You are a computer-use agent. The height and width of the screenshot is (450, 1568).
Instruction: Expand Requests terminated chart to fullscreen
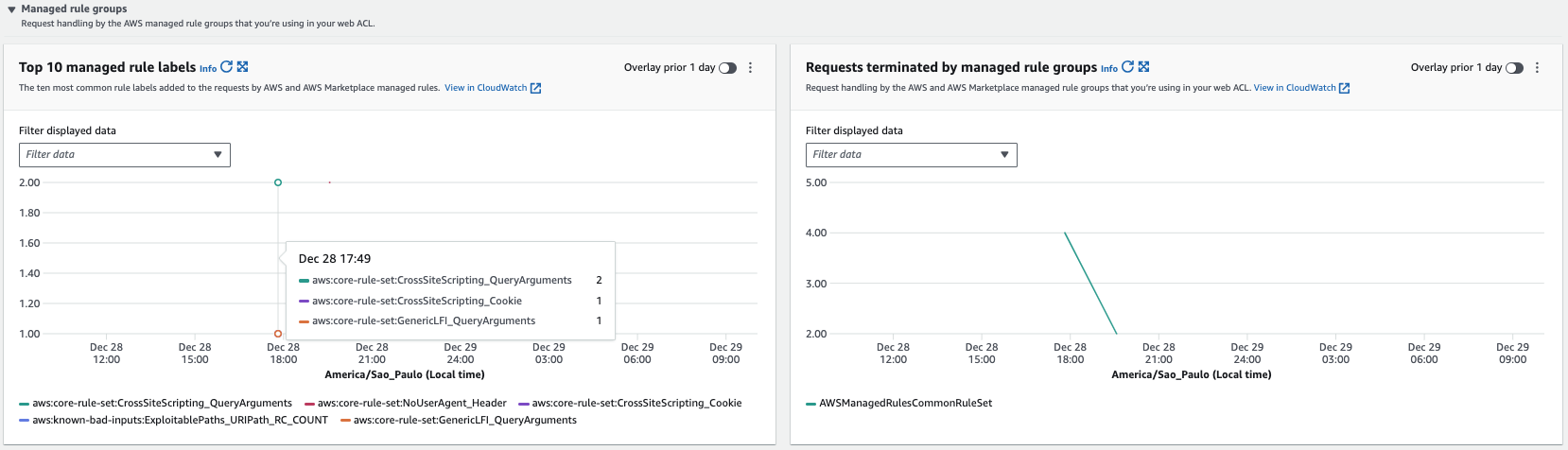[1144, 67]
